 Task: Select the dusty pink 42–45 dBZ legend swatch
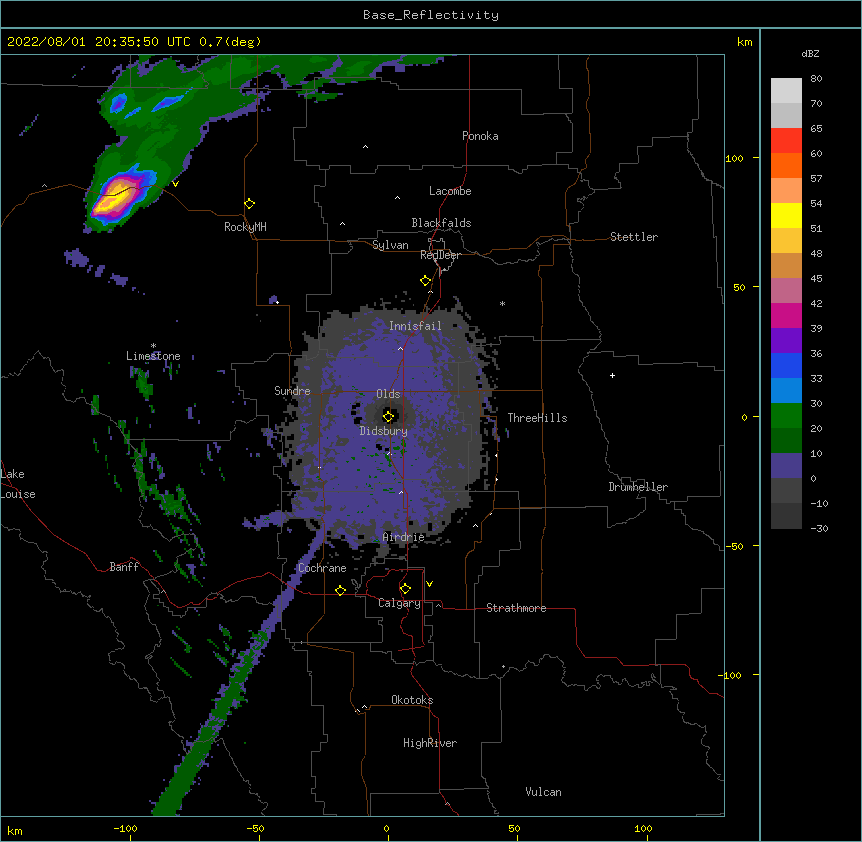coord(786,291)
